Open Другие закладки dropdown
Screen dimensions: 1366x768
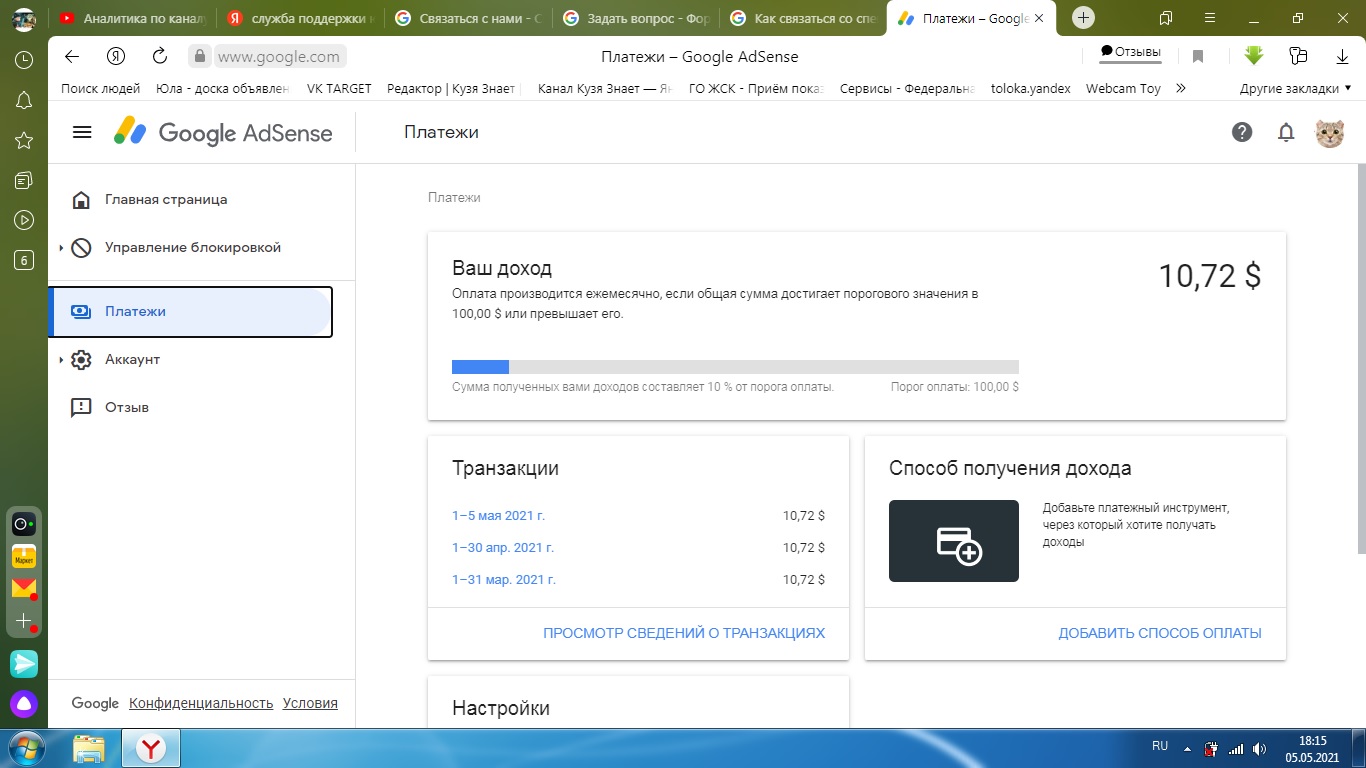pos(1295,88)
